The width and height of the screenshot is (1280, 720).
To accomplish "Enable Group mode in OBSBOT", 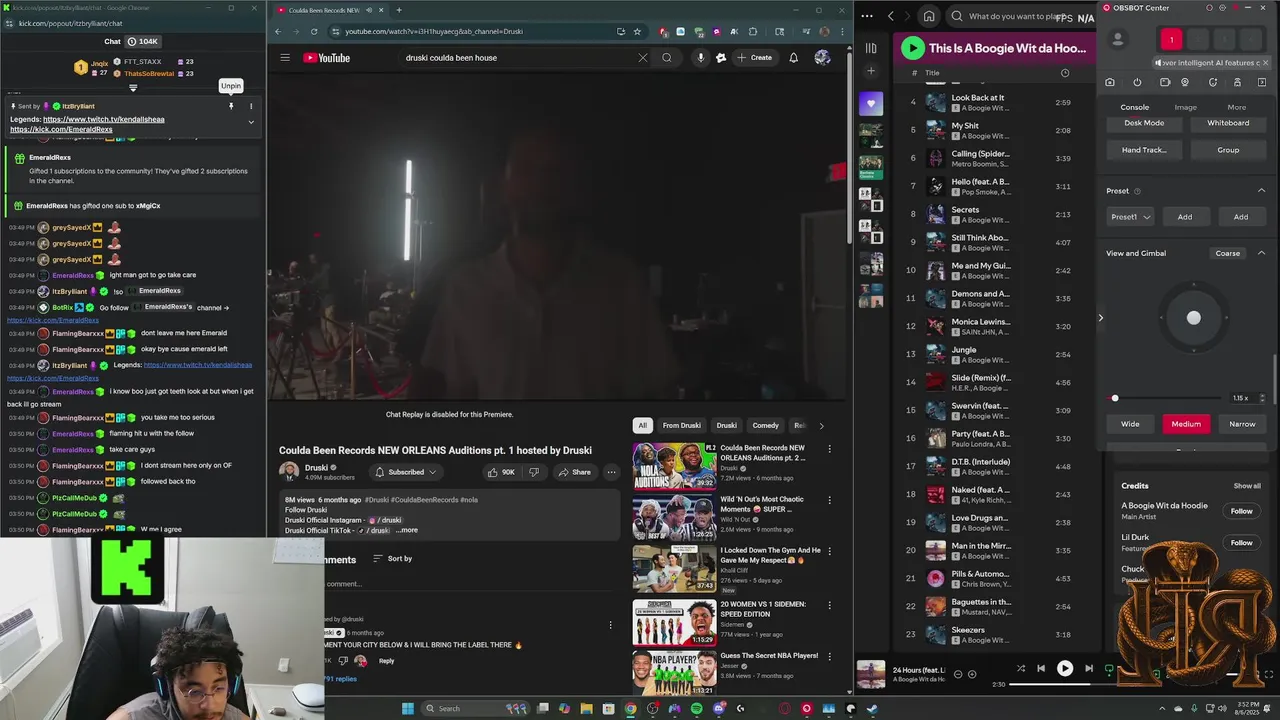I will tap(1228, 150).
